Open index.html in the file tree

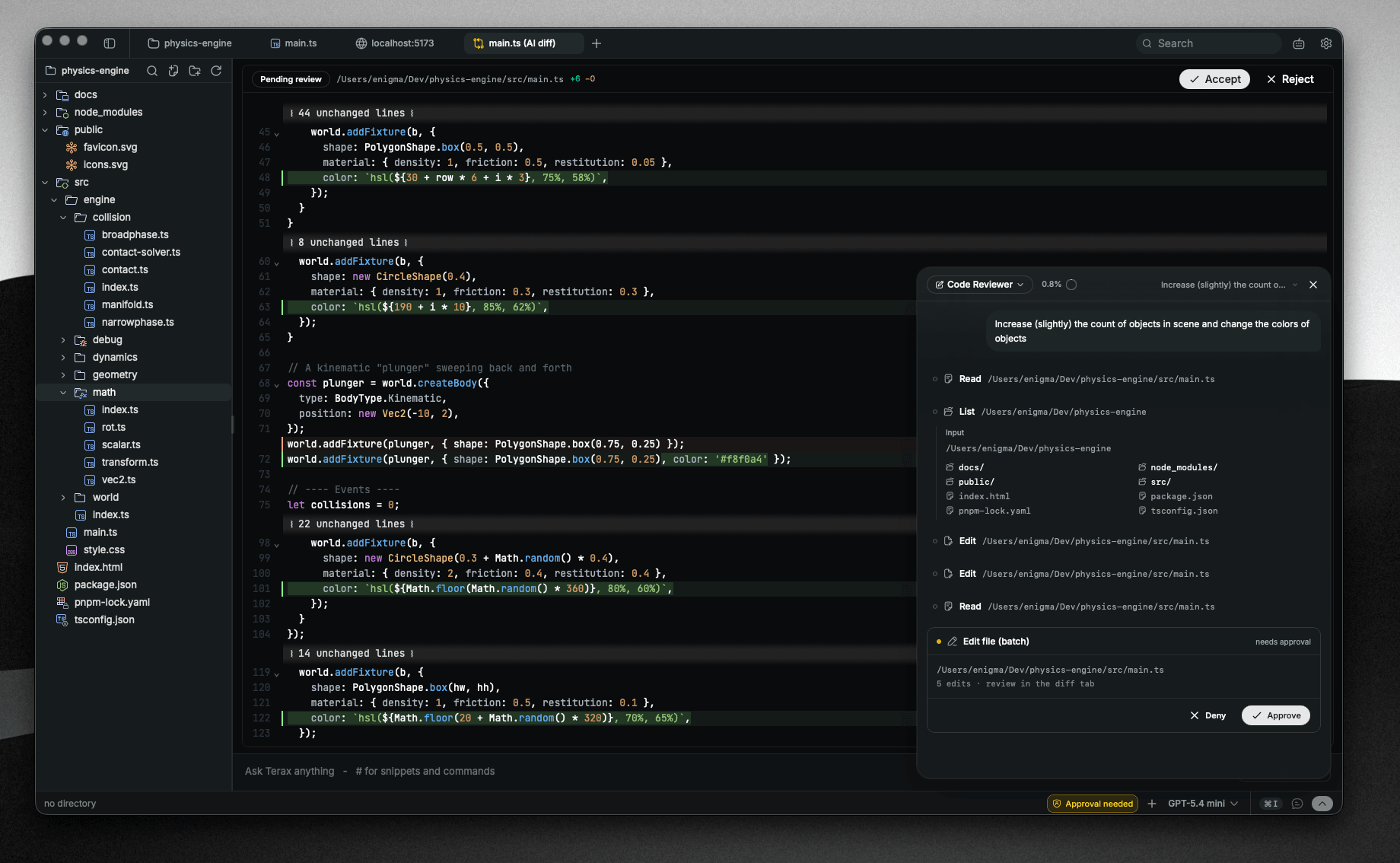[98, 568]
